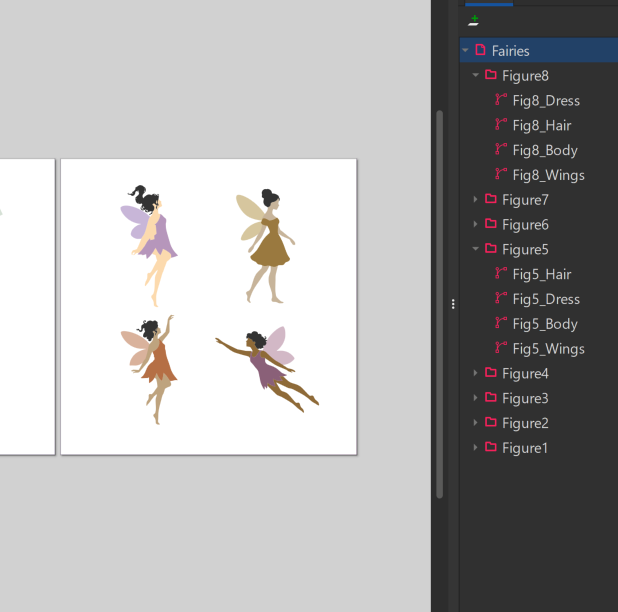Click the Figure4 folder icon

pos(491,373)
